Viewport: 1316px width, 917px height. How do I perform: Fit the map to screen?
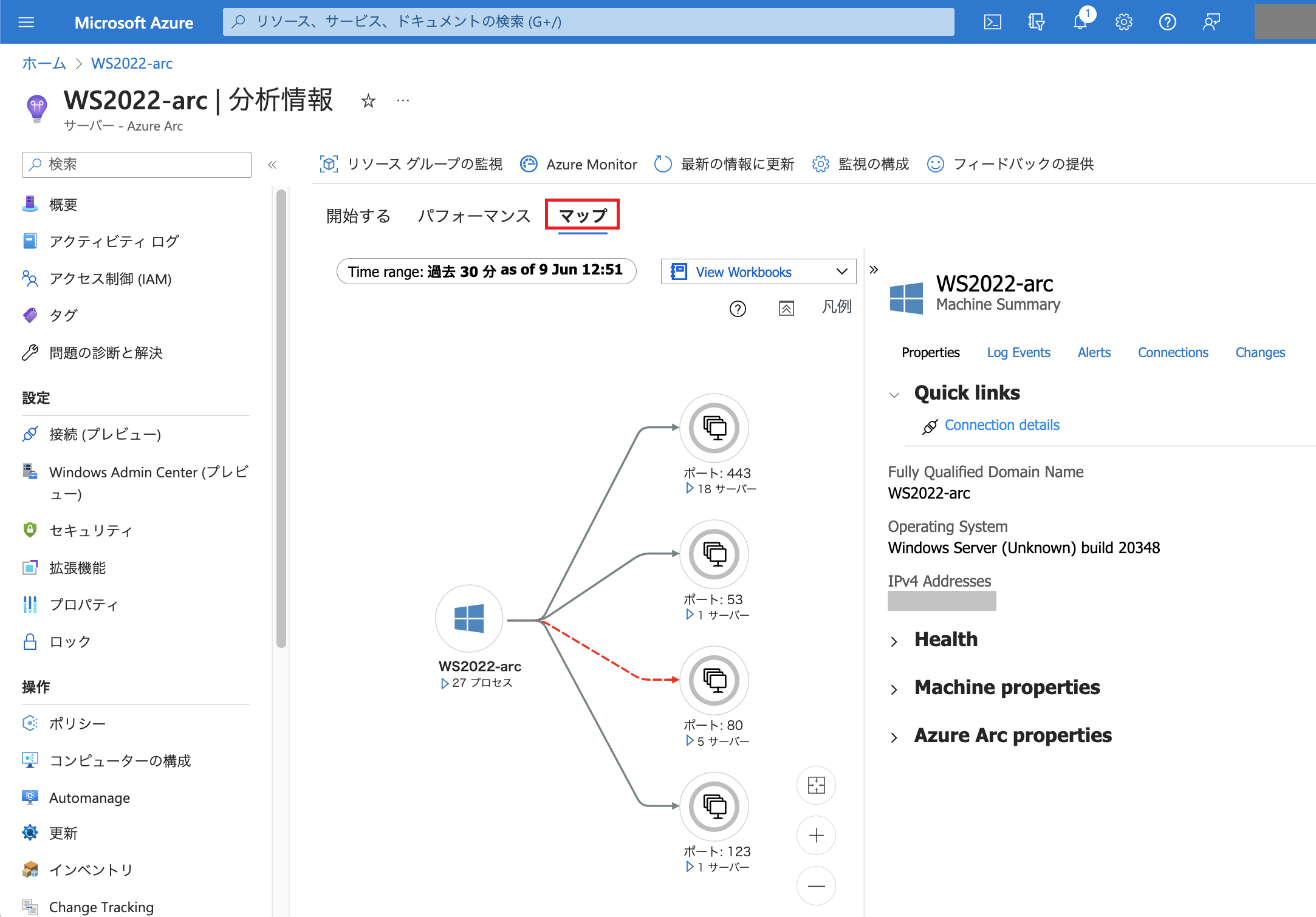pyautogui.click(x=816, y=785)
